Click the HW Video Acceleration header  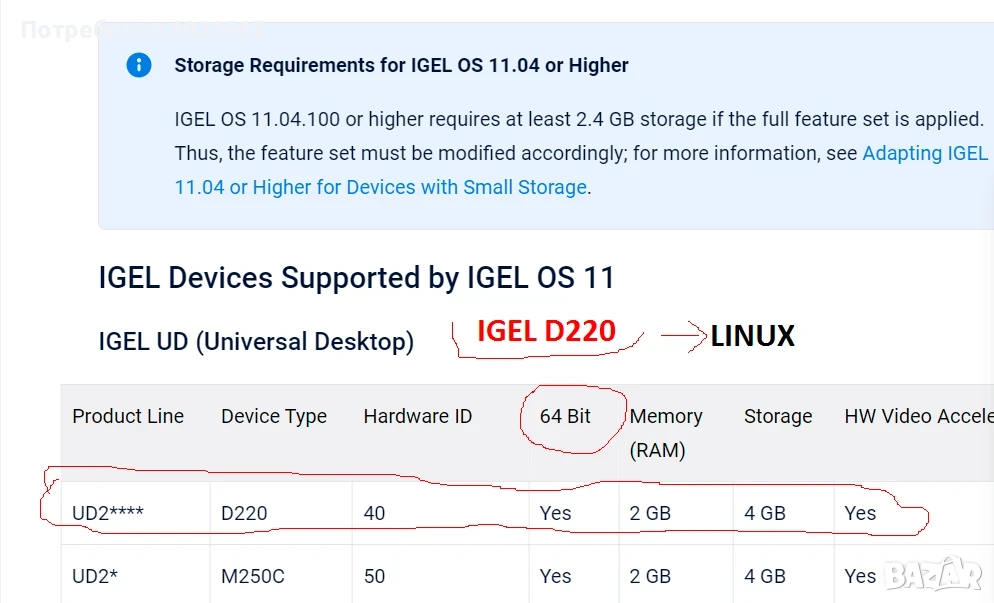[x=919, y=416]
